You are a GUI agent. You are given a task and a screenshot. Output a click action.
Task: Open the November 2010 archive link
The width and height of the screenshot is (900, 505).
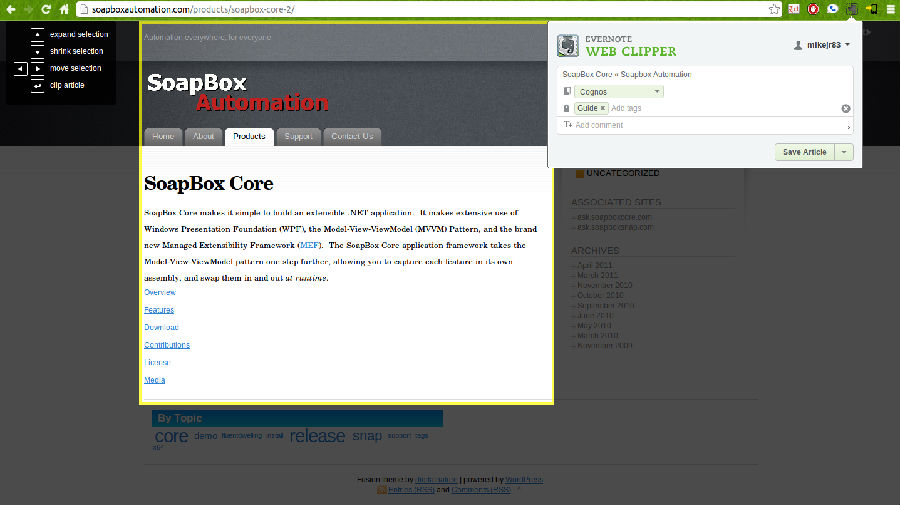pyautogui.click(x=604, y=285)
